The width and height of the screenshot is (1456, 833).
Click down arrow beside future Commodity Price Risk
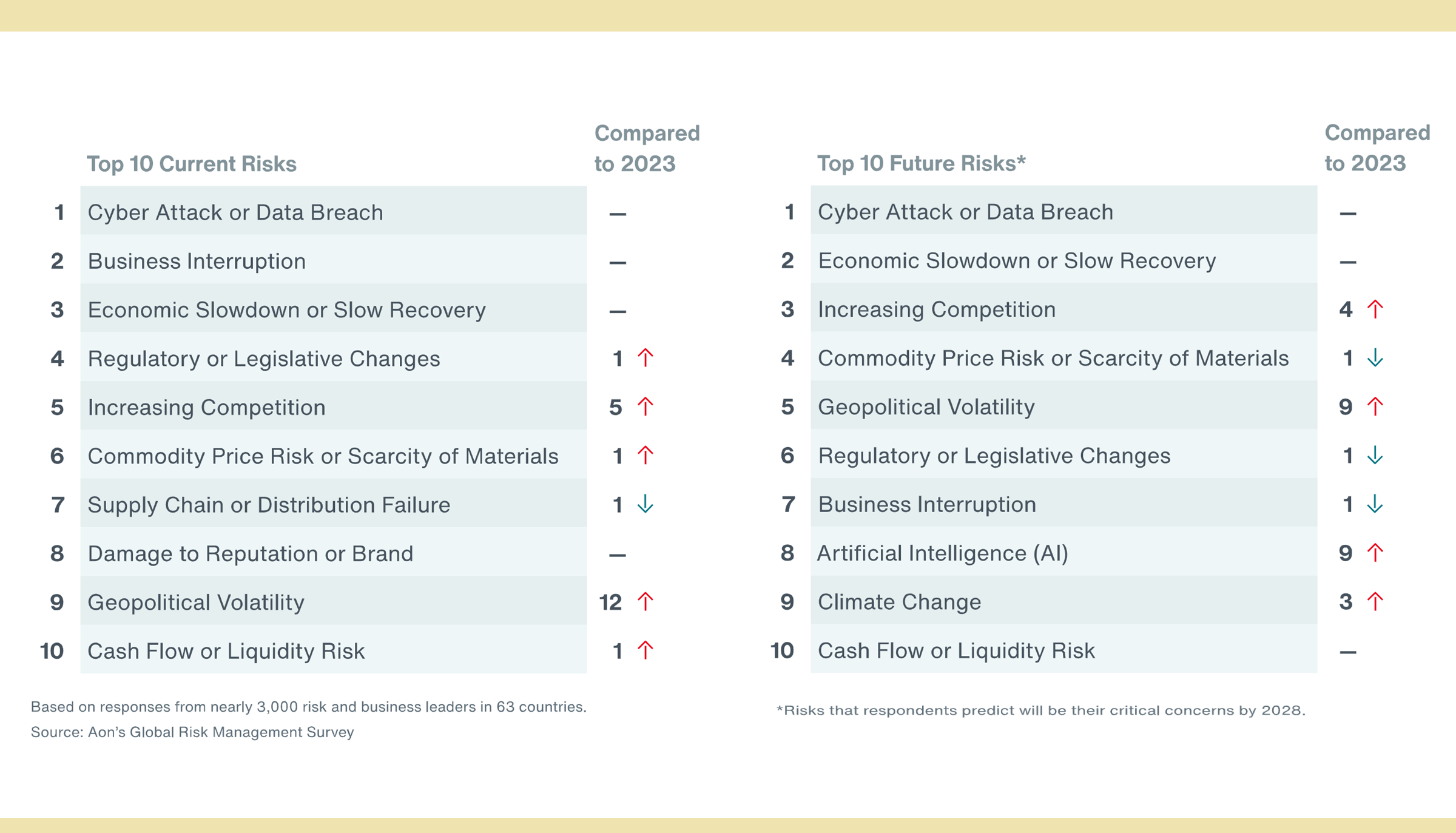tap(1375, 358)
